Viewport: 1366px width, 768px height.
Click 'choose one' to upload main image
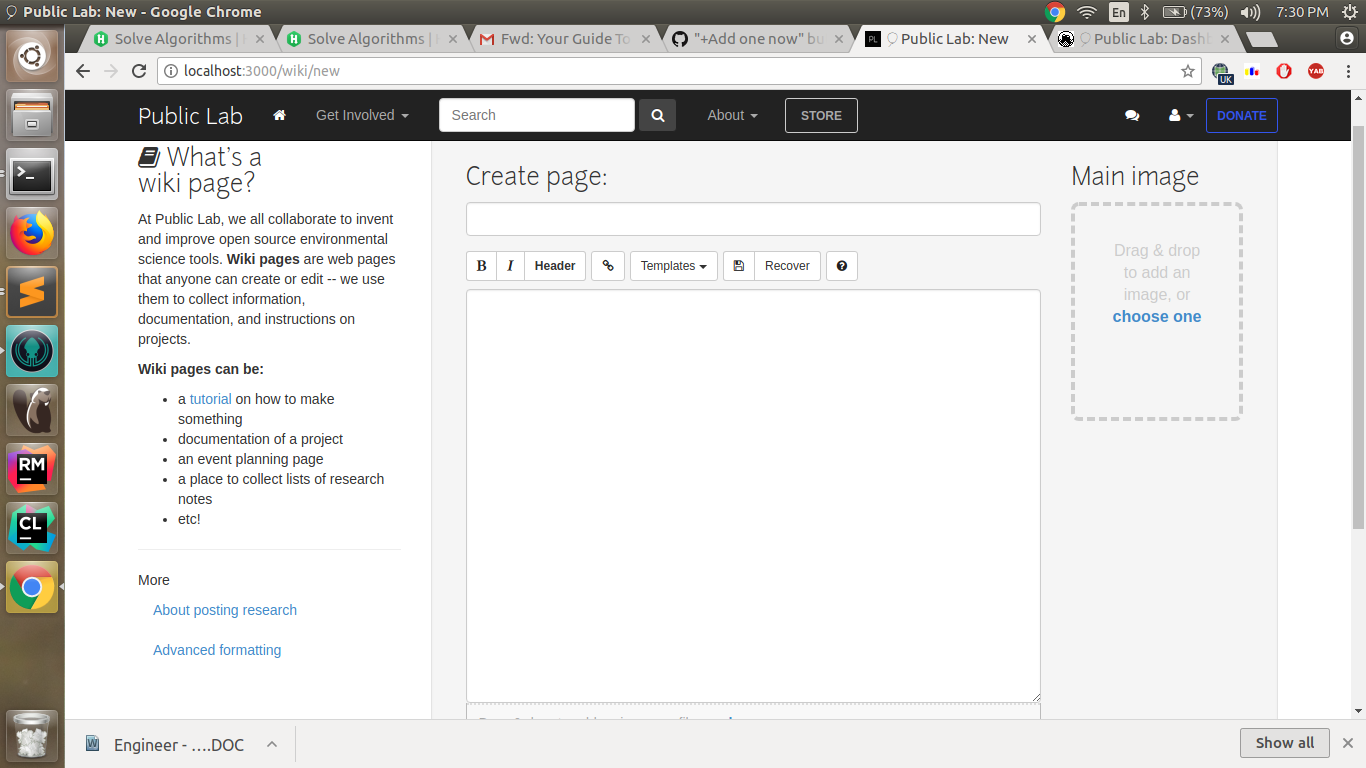click(x=1157, y=317)
